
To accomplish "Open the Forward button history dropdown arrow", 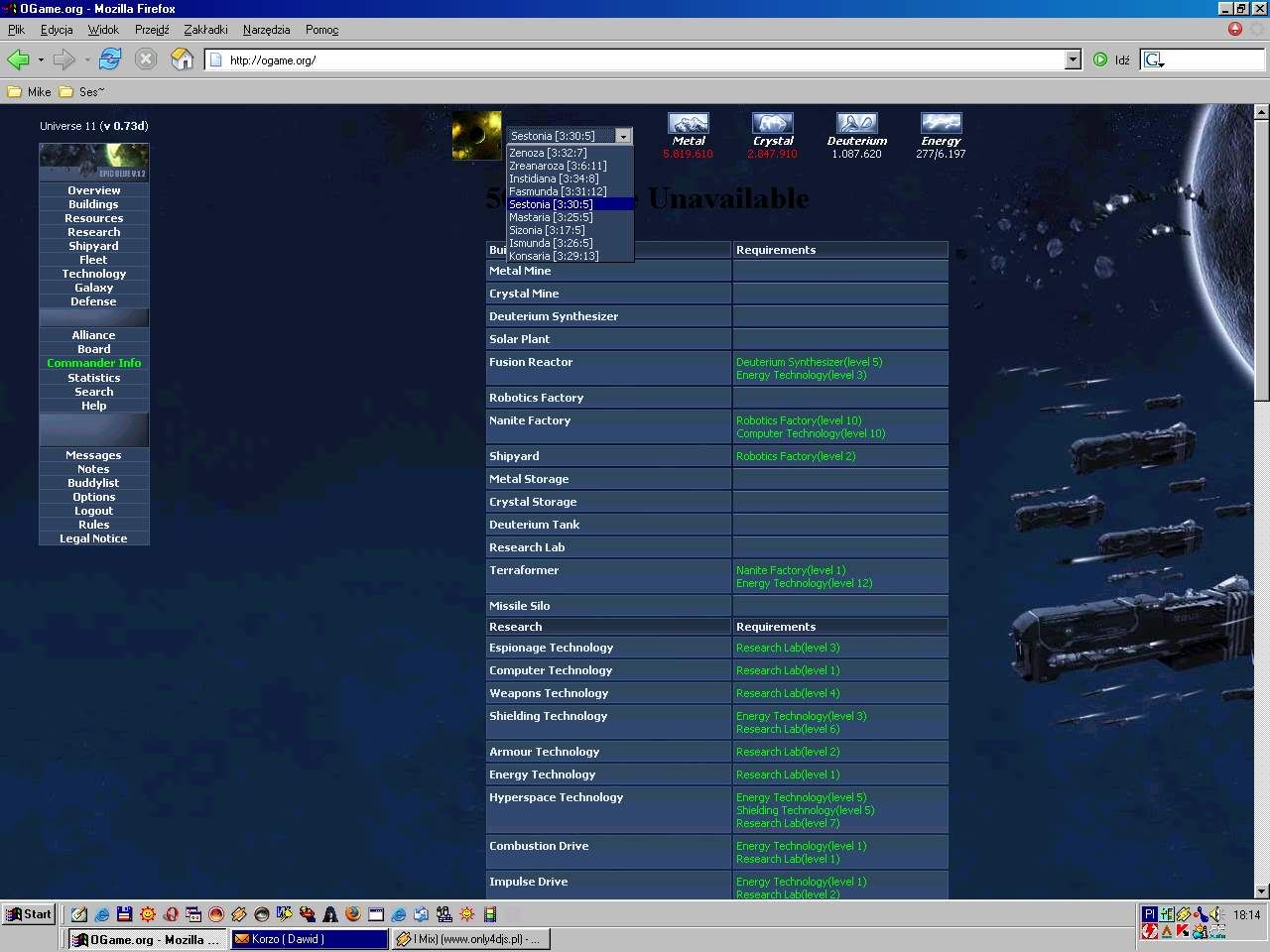I will point(87,59).
